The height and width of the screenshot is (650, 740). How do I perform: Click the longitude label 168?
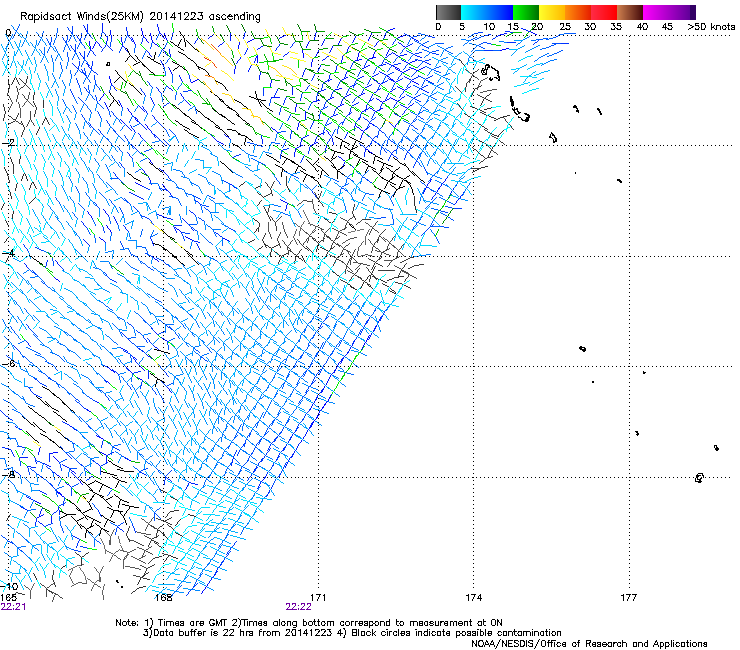pos(164,598)
